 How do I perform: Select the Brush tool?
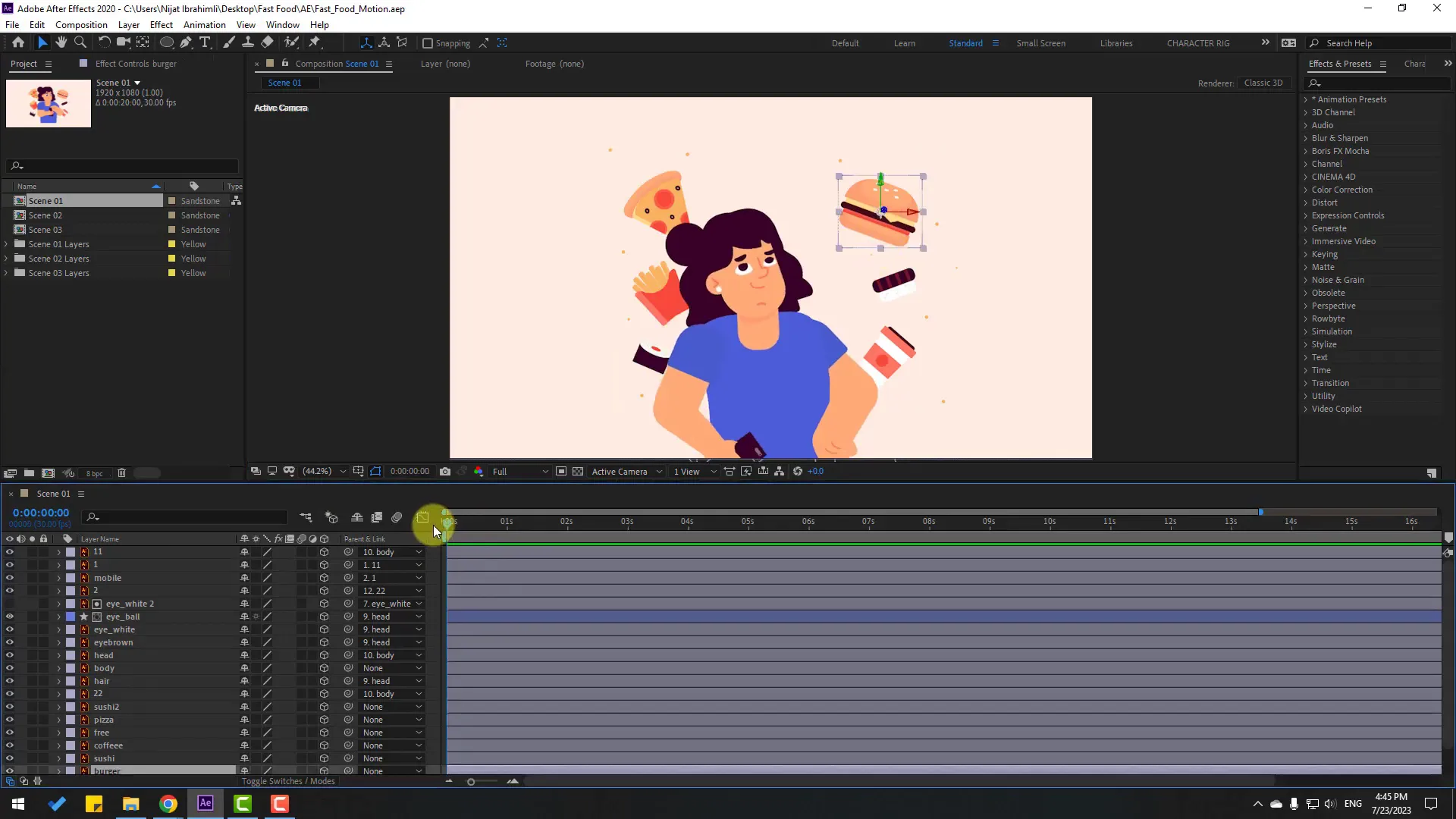tap(229, 42)
